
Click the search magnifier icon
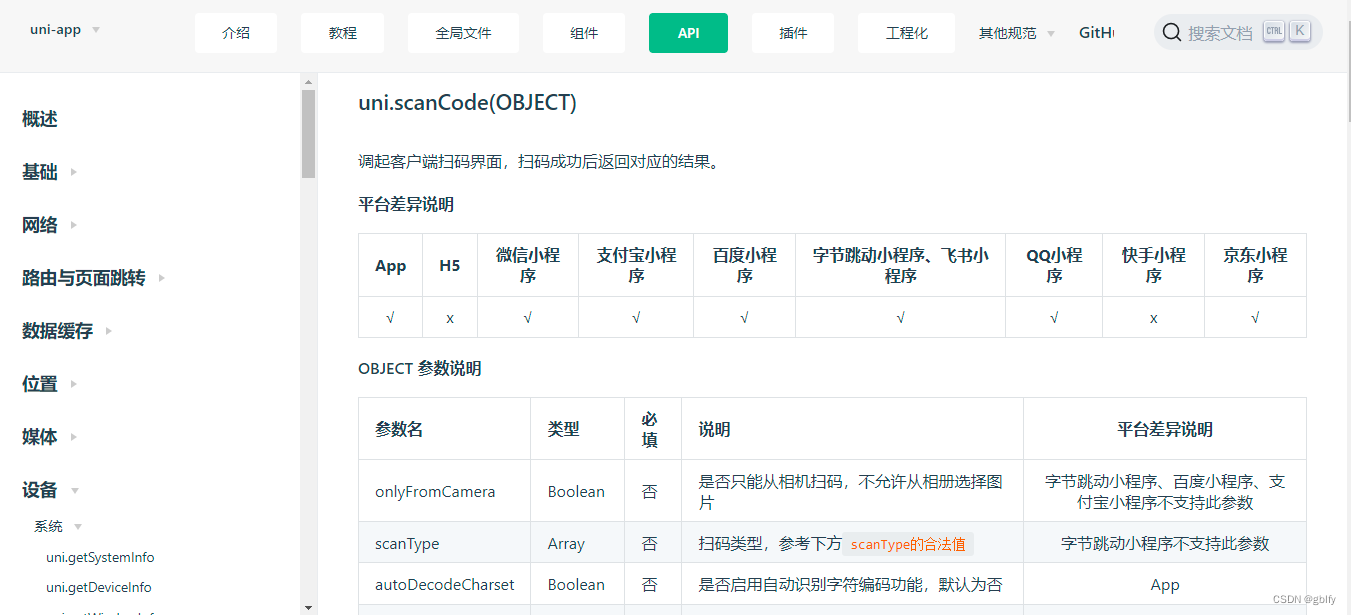coord(1172,32)
